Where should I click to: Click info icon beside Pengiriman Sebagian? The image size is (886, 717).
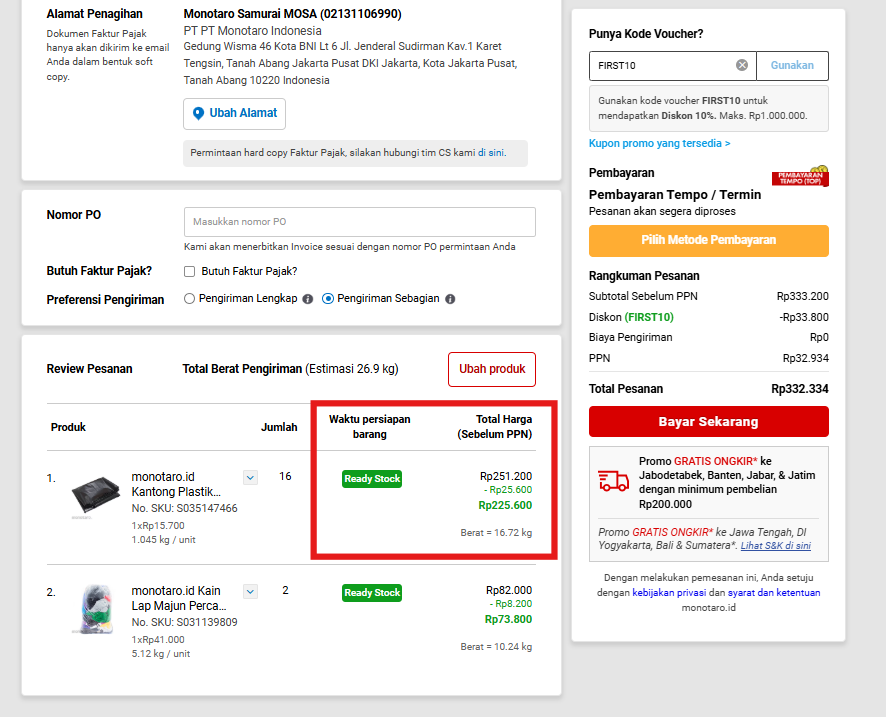coord(450,299)
